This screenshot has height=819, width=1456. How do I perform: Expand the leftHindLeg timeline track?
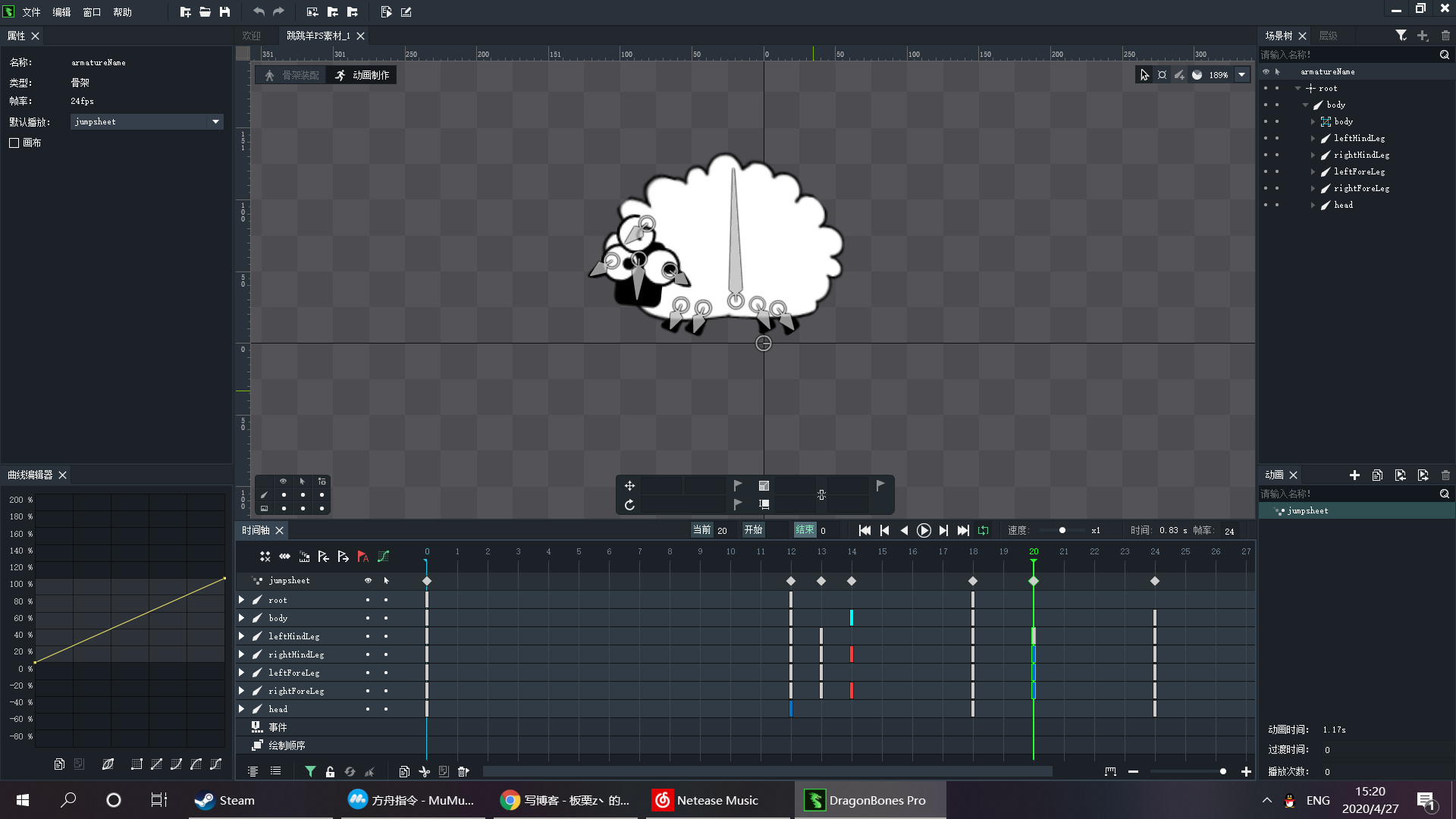click(242, 636)
